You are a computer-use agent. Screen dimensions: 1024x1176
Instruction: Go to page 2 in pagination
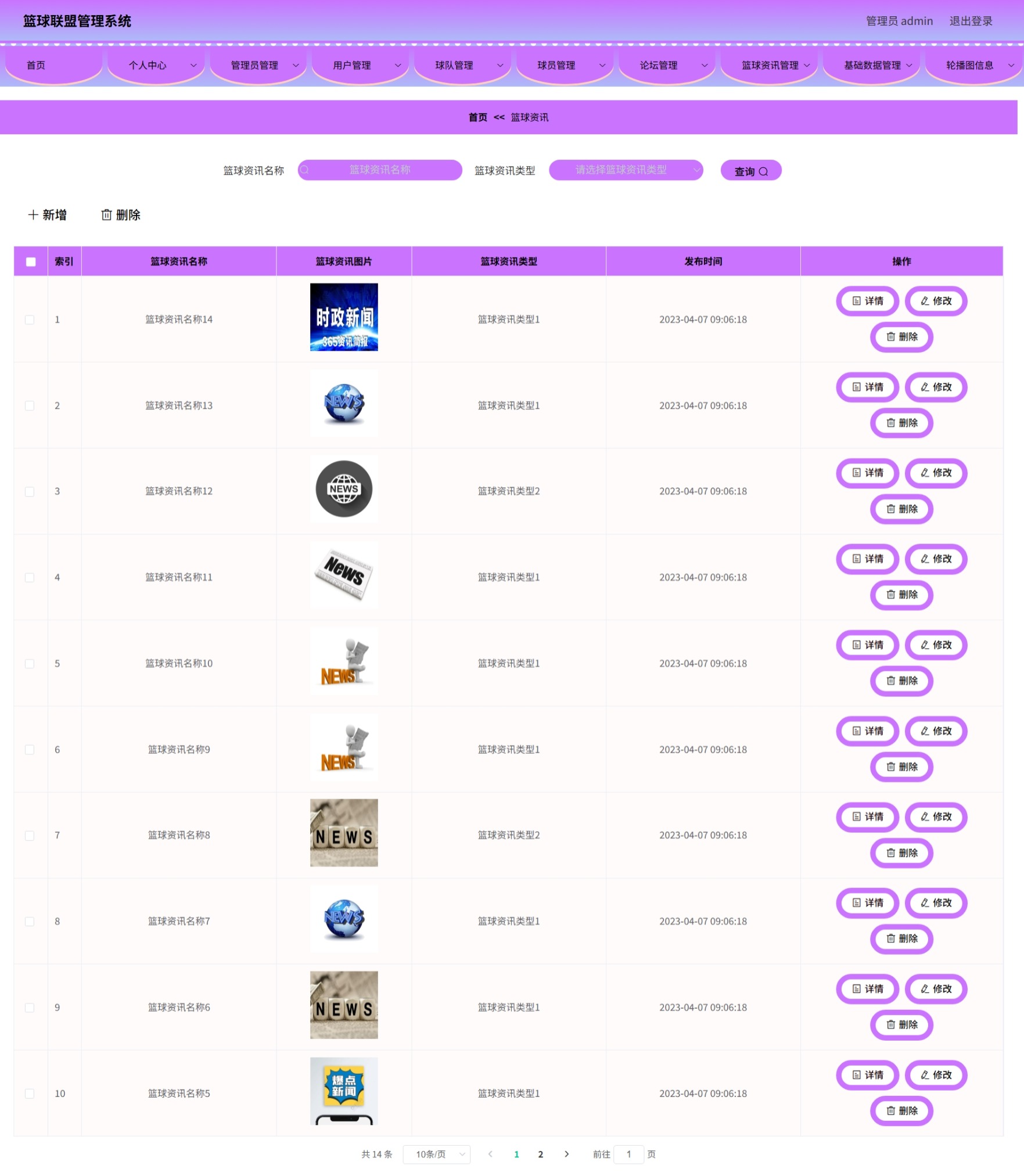(x=541, y=1155)
